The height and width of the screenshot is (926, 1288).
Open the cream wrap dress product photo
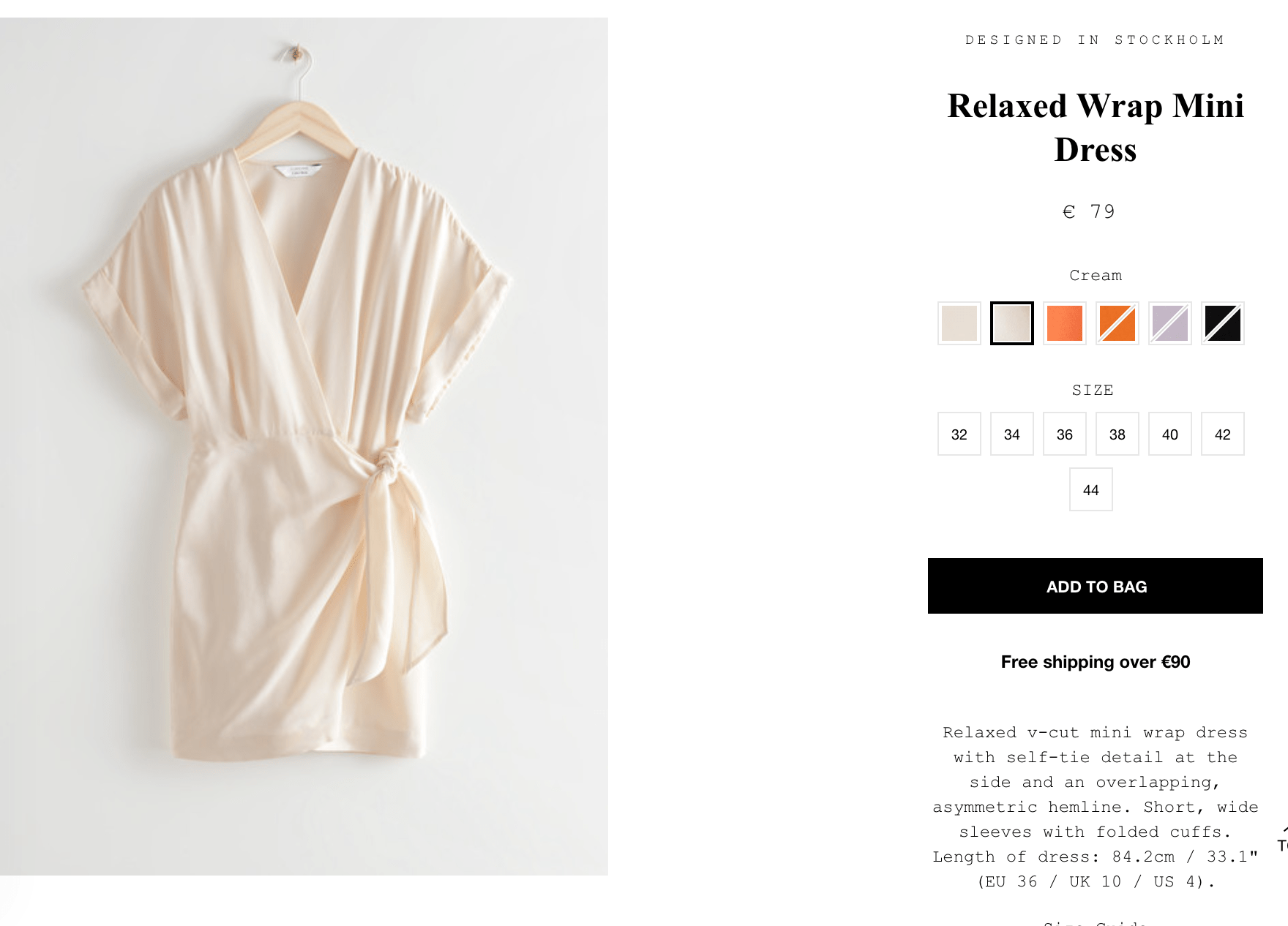click(304, 446)
